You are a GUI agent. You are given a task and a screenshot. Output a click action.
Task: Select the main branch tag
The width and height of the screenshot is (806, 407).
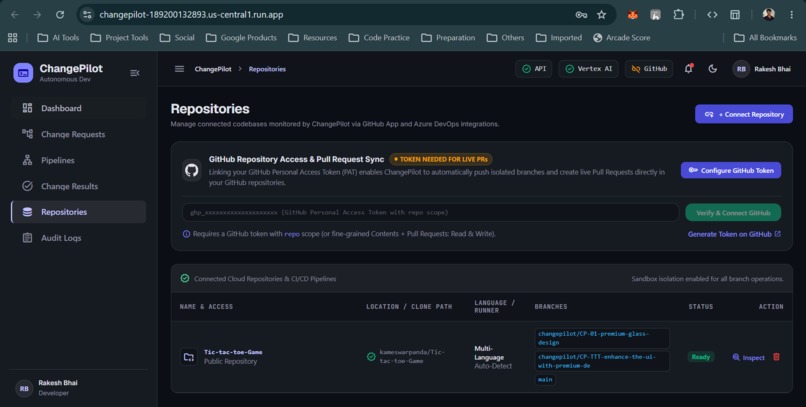point(545,380)
